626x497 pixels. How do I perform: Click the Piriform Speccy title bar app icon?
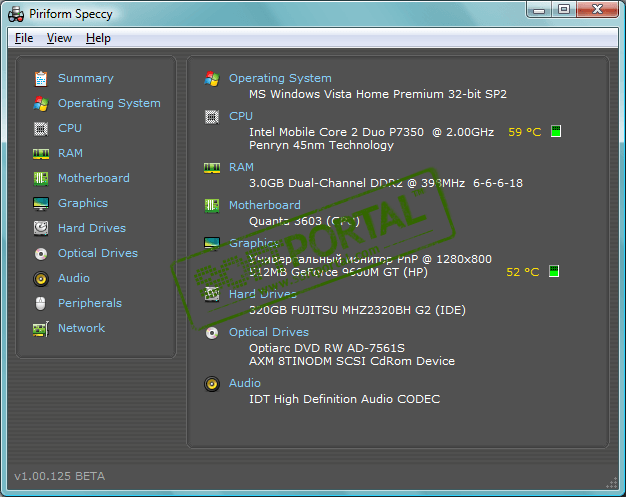16,14
